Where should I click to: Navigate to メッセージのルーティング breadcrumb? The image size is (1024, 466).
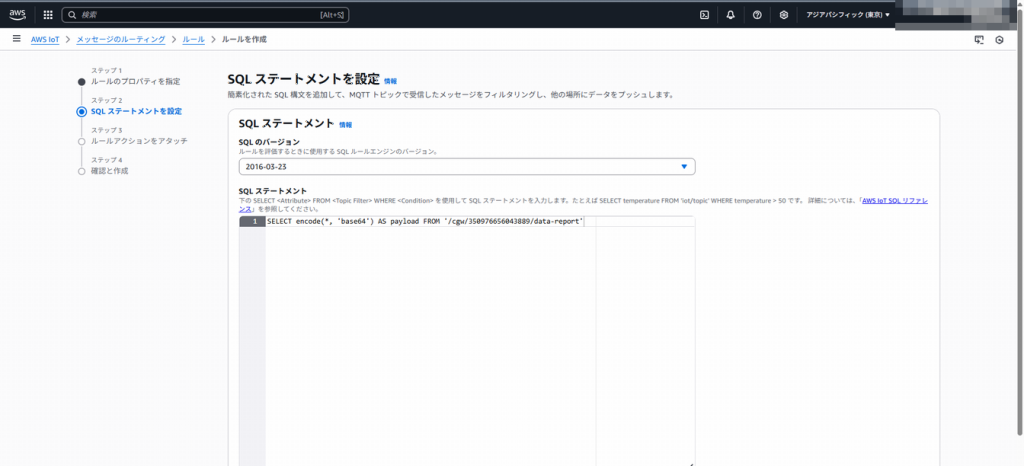point(121,39)
